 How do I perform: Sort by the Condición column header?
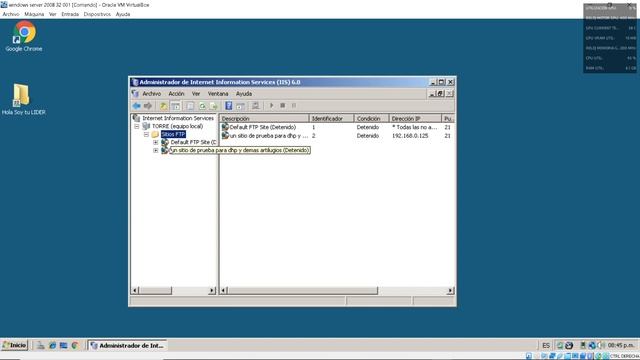point(371,118)
